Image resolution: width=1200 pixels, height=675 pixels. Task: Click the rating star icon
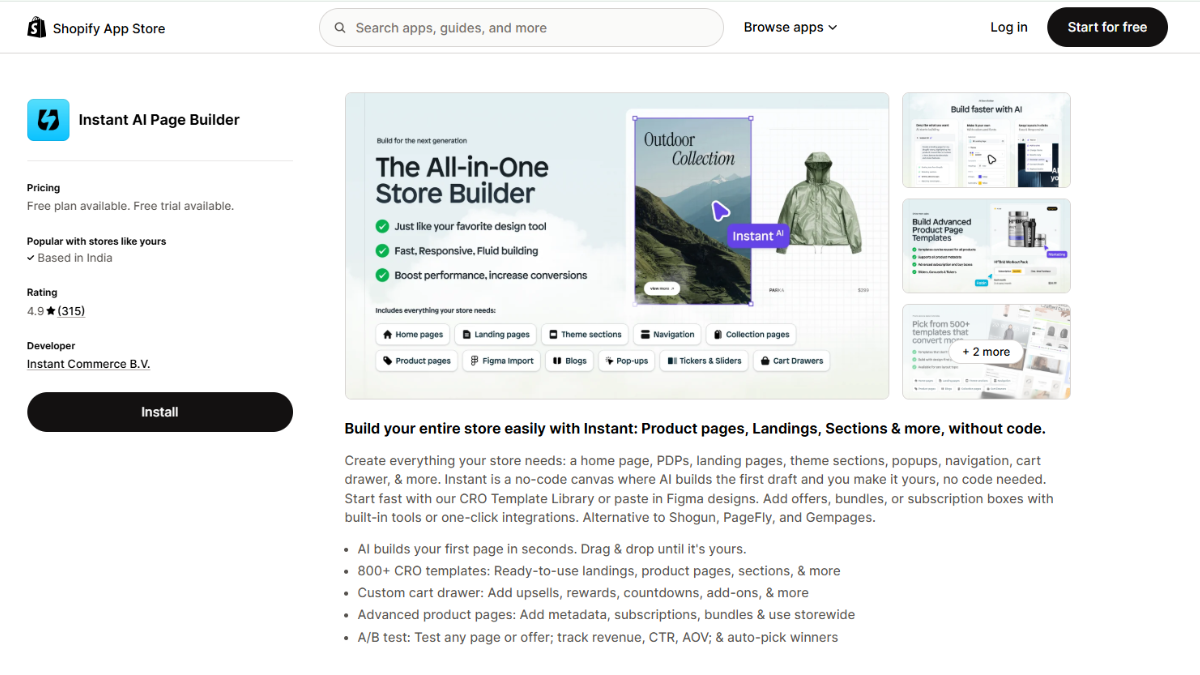pos(51,311)
